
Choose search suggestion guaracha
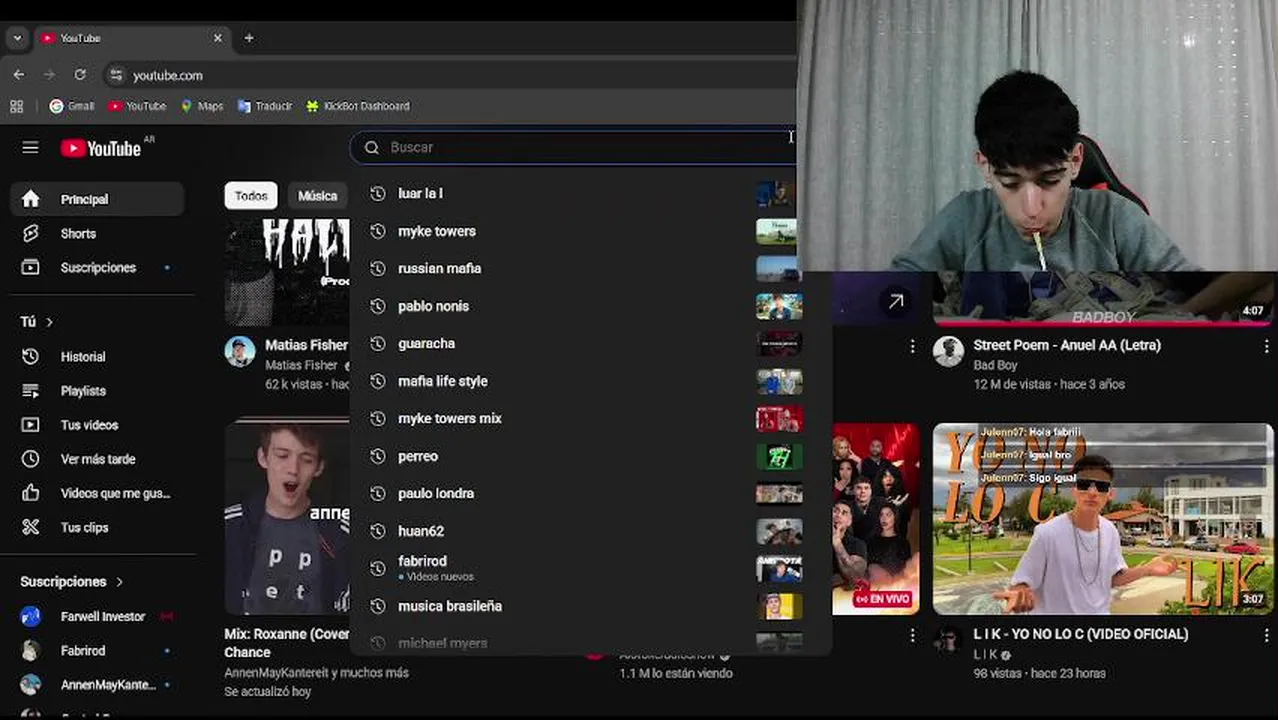[x=589, y=343]
